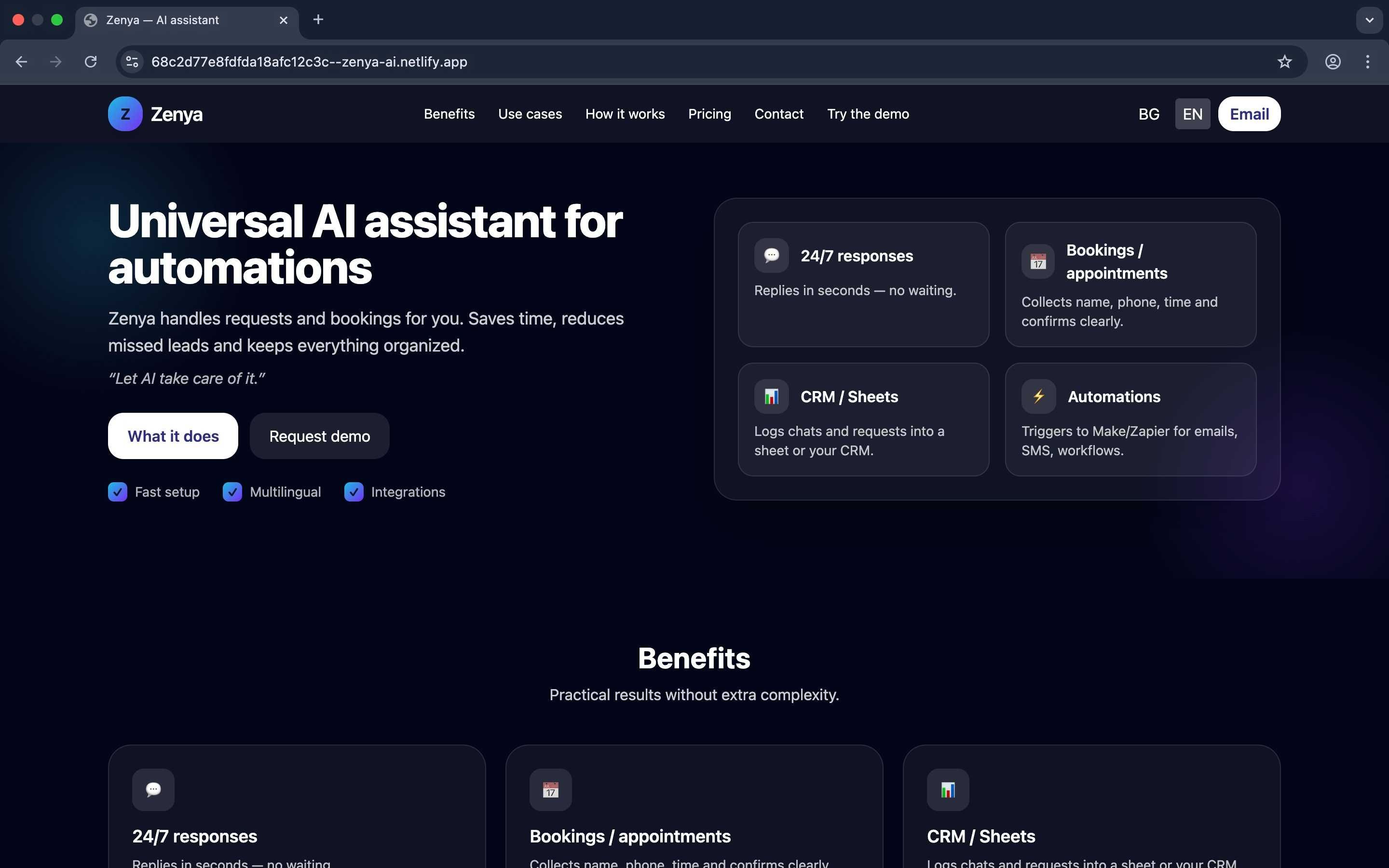Go back with the browser back arrow

(x=21, y=61)
